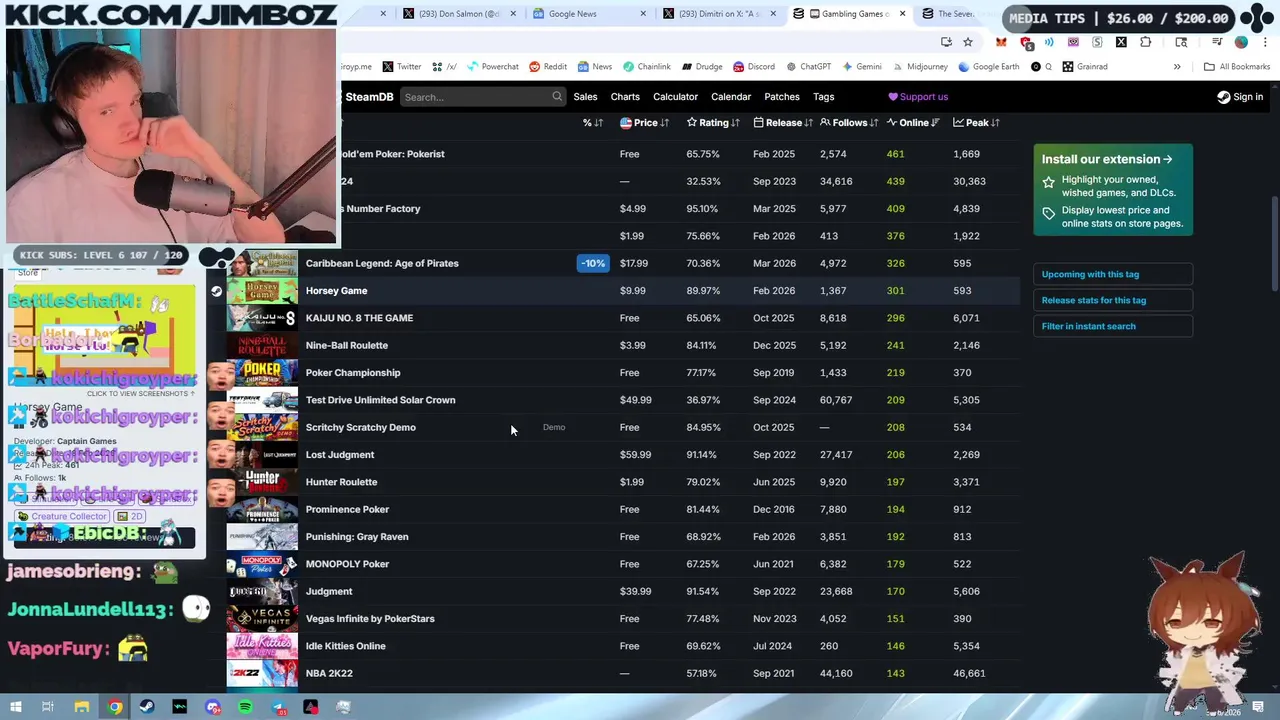The image size is (1280, 720).
Task: Open the Sales menu in SteamDB
Action: pos(585,97)
